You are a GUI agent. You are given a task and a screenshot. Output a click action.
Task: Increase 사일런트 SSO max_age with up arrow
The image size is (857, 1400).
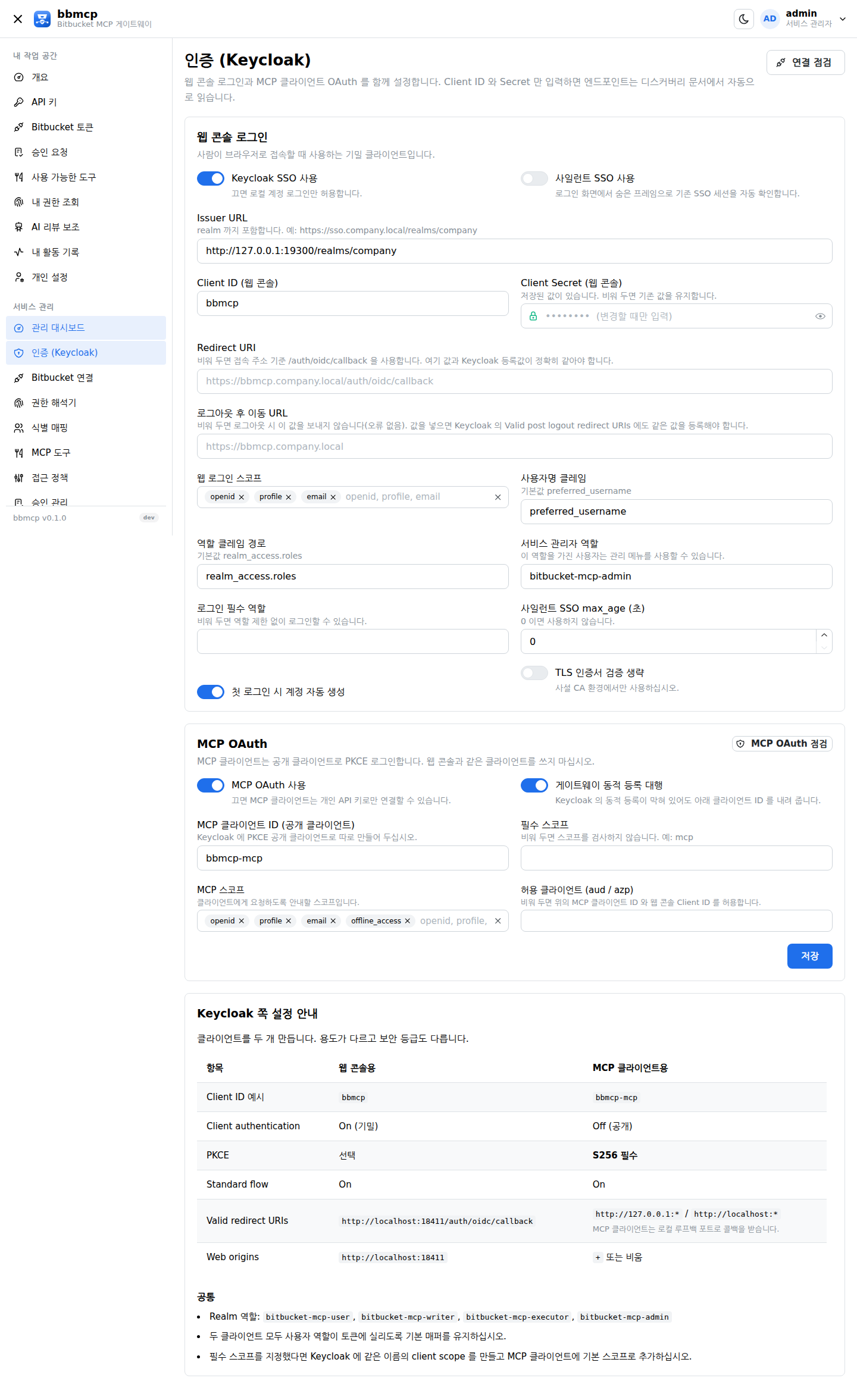pyautogui.click(x=824, y=635)
